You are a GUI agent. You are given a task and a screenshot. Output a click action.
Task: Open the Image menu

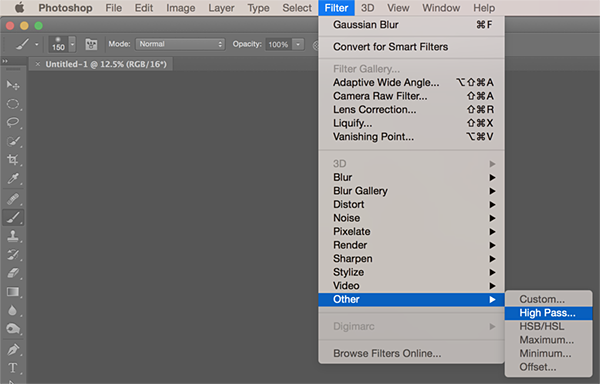[x=181, y=8]
